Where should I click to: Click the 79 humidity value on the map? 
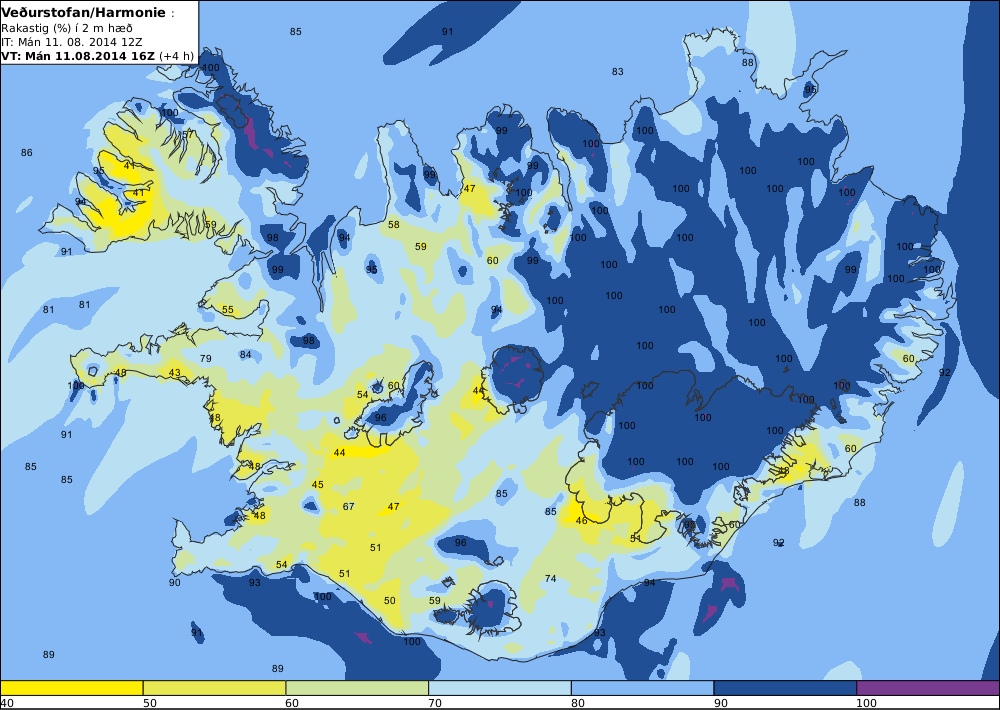point(205,359)
